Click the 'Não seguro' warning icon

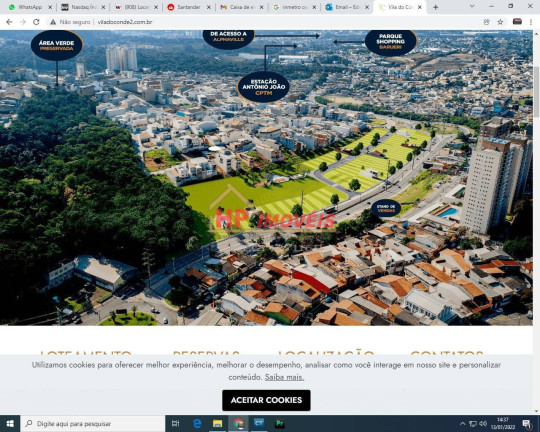point(53,22)
